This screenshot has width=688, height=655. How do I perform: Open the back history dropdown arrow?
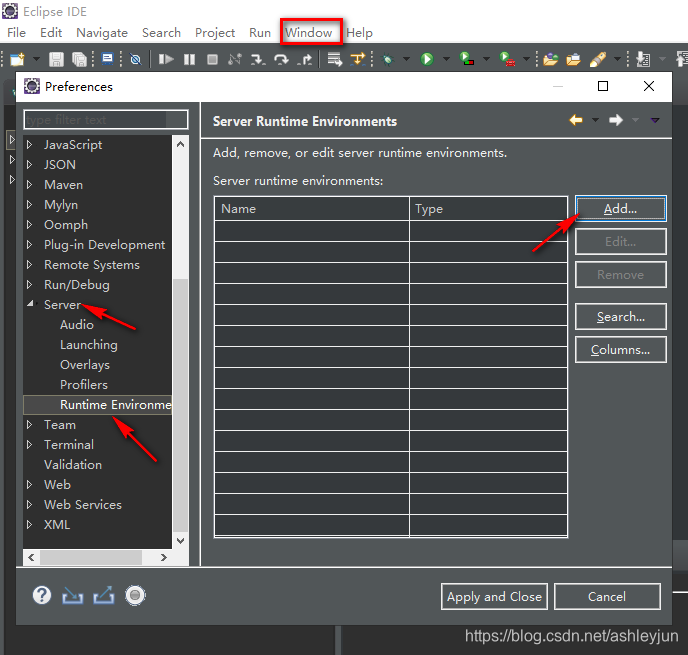coord(595,120)
